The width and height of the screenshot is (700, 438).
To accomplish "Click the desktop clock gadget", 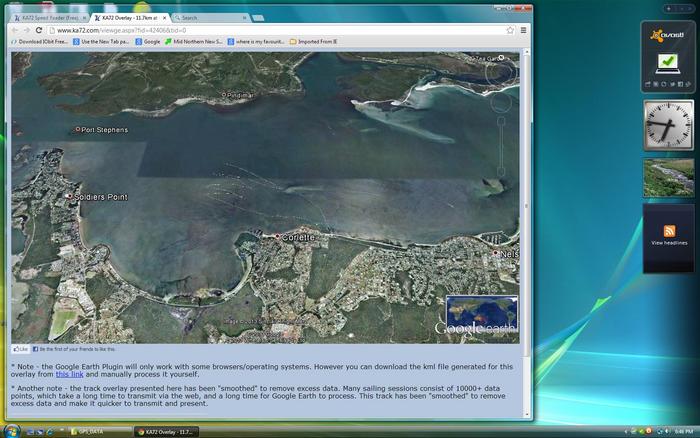I will (x=668, y=125).
